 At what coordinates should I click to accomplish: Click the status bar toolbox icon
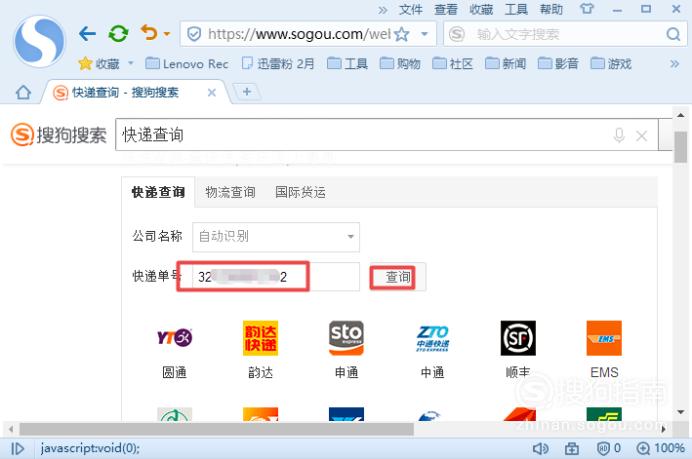pos(572,448)
